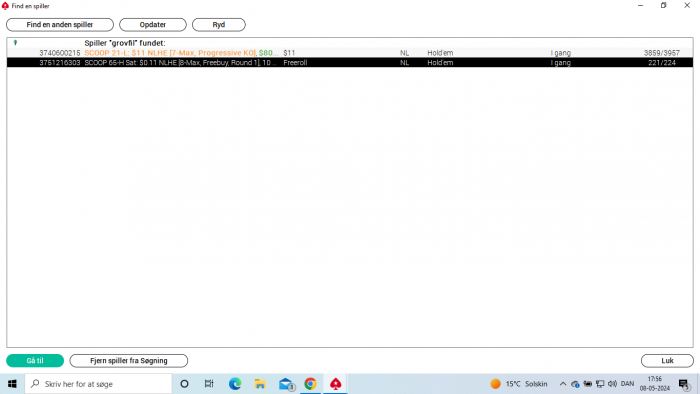
Task: Open the Mail app icon
Action: (x=286, y=384)
